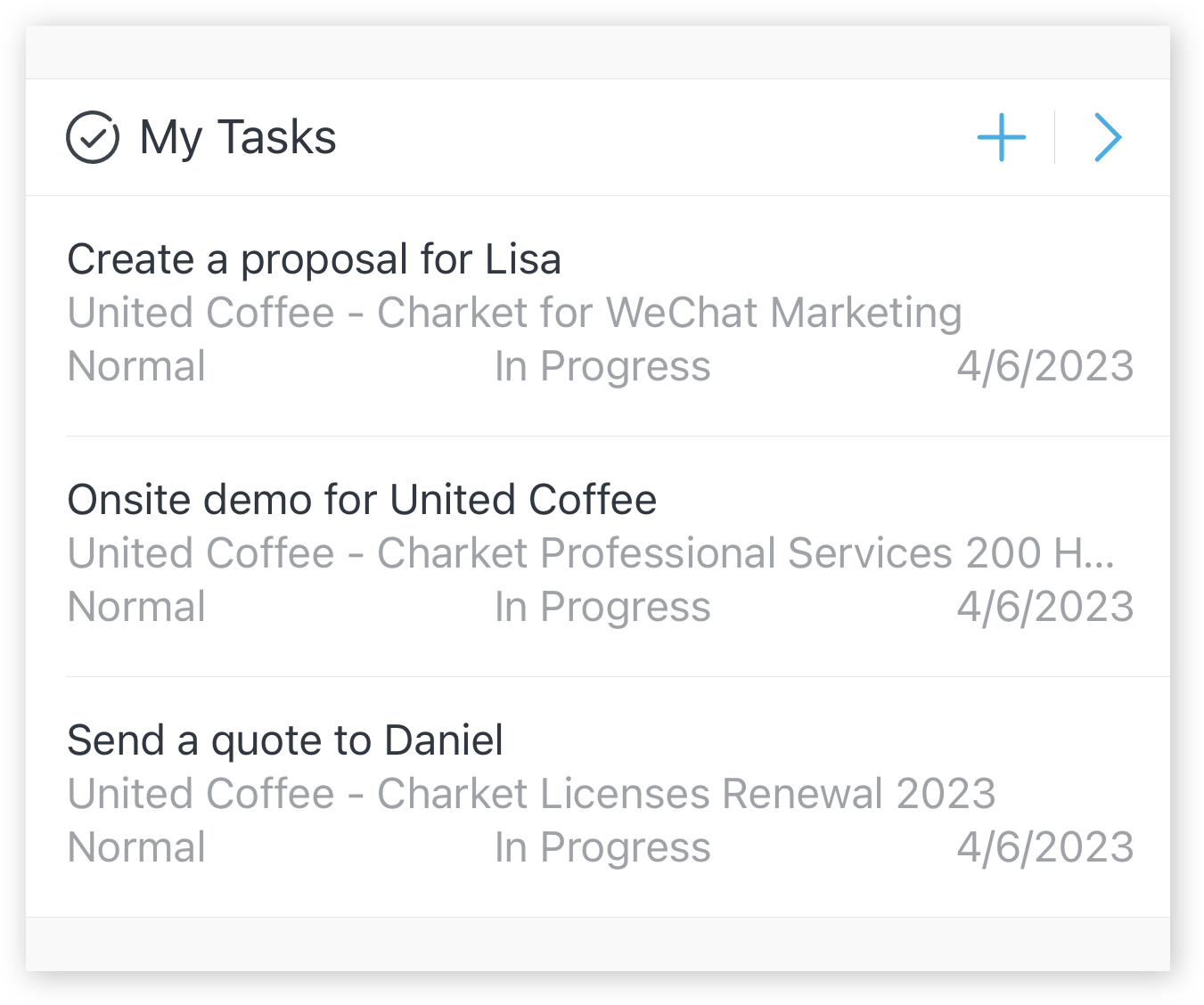Click Normal priority of the Daniel quote task

point(137,847)
